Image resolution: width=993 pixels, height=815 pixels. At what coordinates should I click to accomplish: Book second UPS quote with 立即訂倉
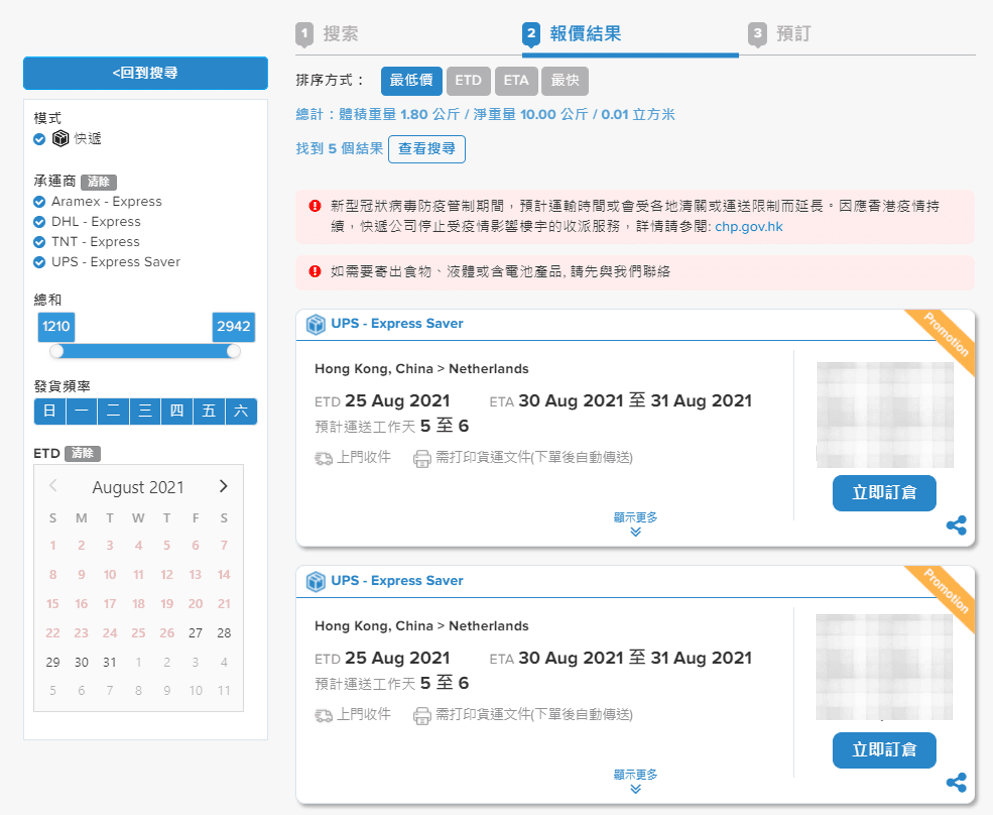(884, 750)
